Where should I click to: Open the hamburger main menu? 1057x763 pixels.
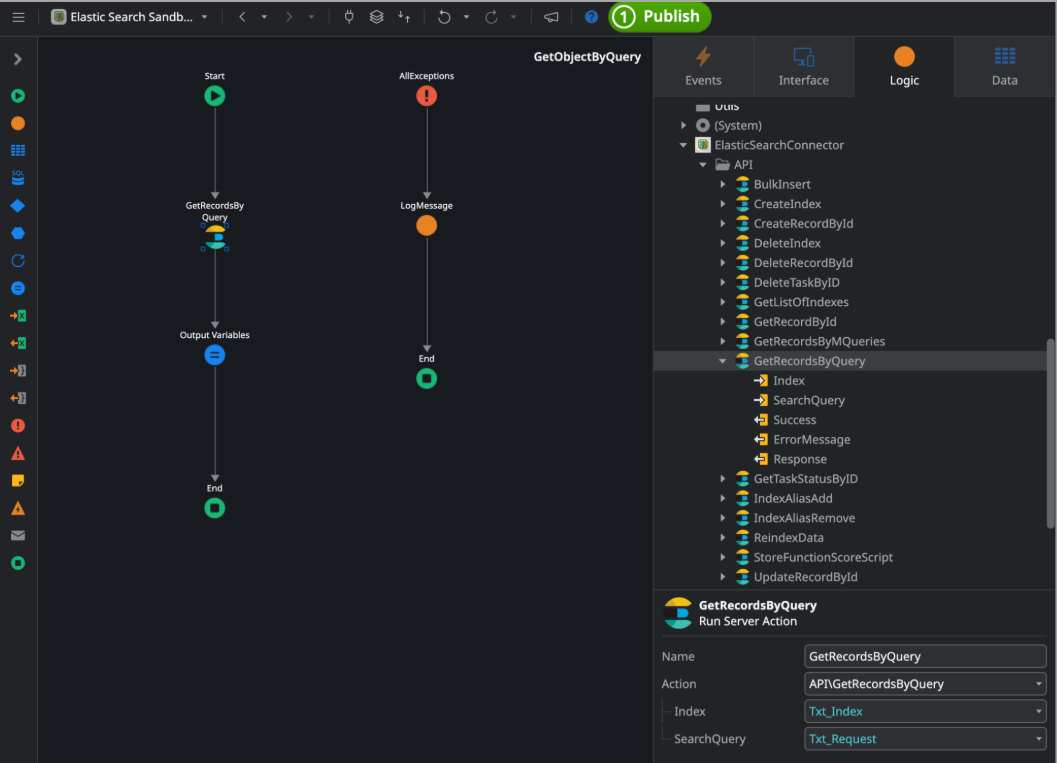18,17
